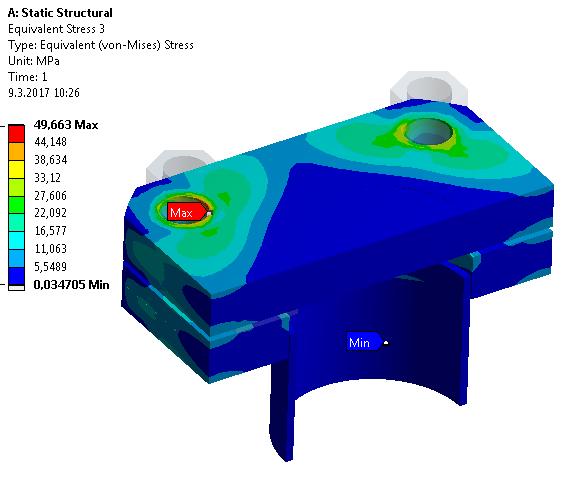
Task: Click the 0,034705 Min legend value
Action: [71, 285]
